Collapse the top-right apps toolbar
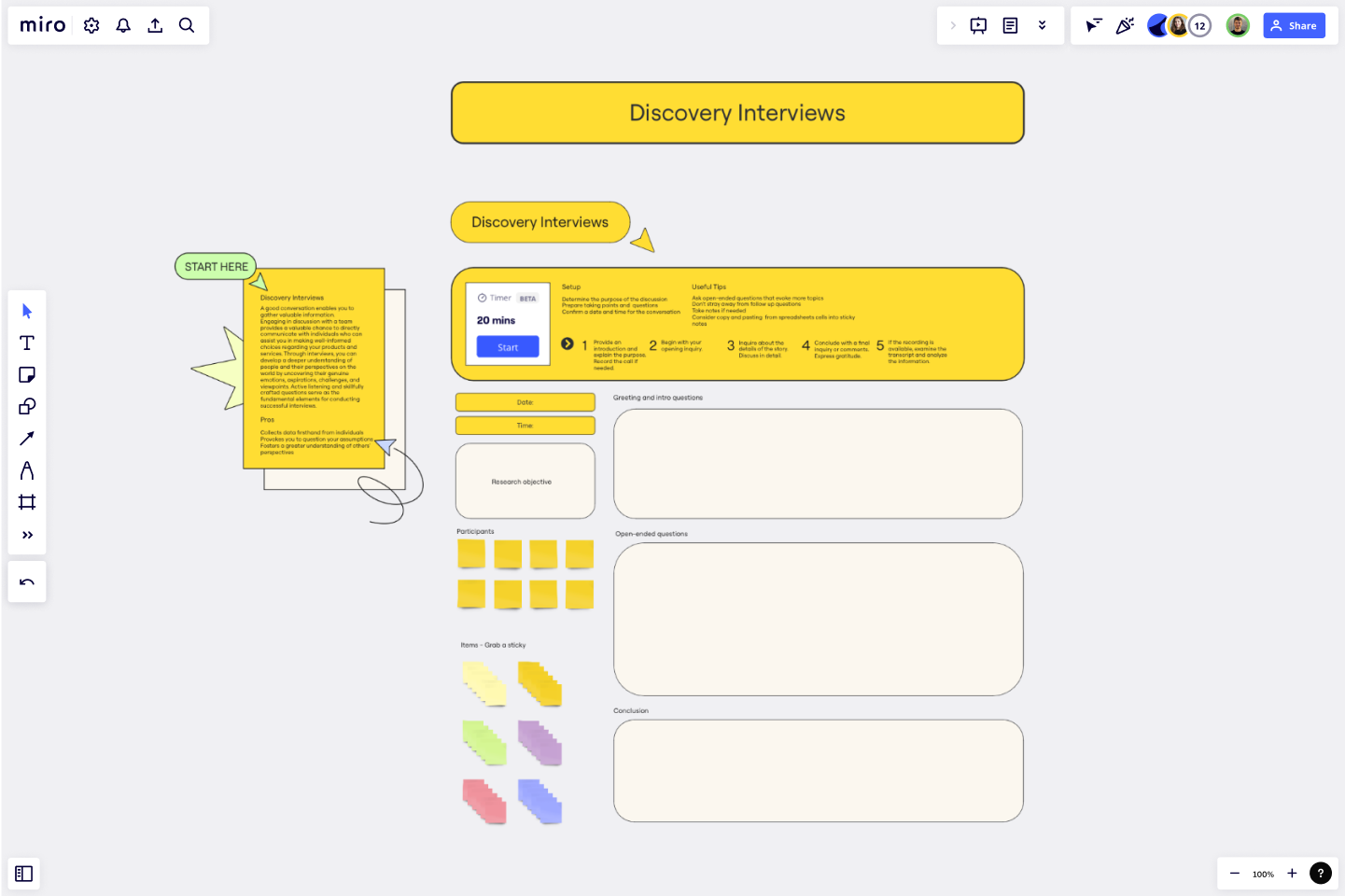The height and width of the screenshot is (896, 1345). (1043, 25)
